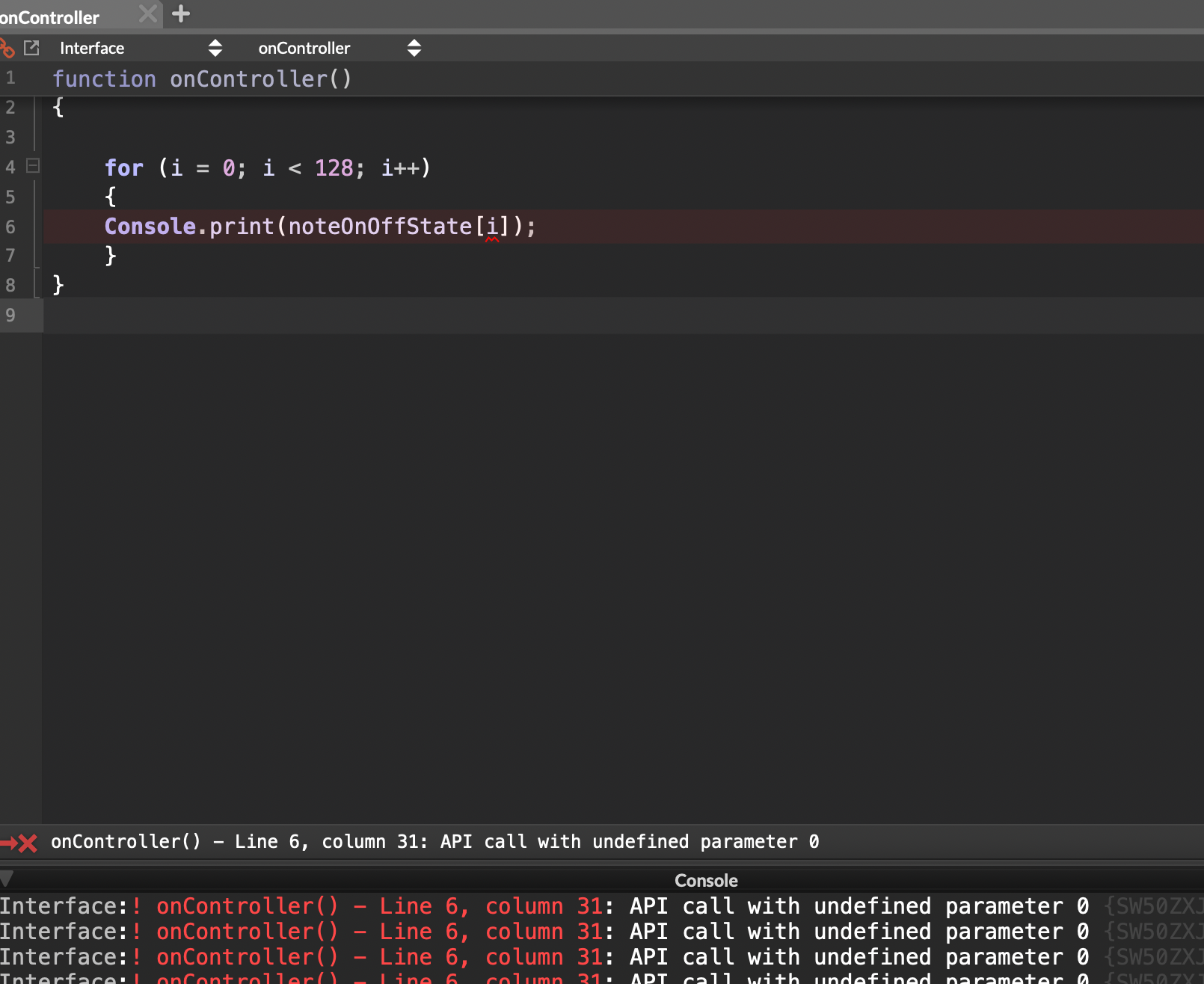Click the second console error line
Screen dimensions: 1204x984
click(x=602, y=932)
